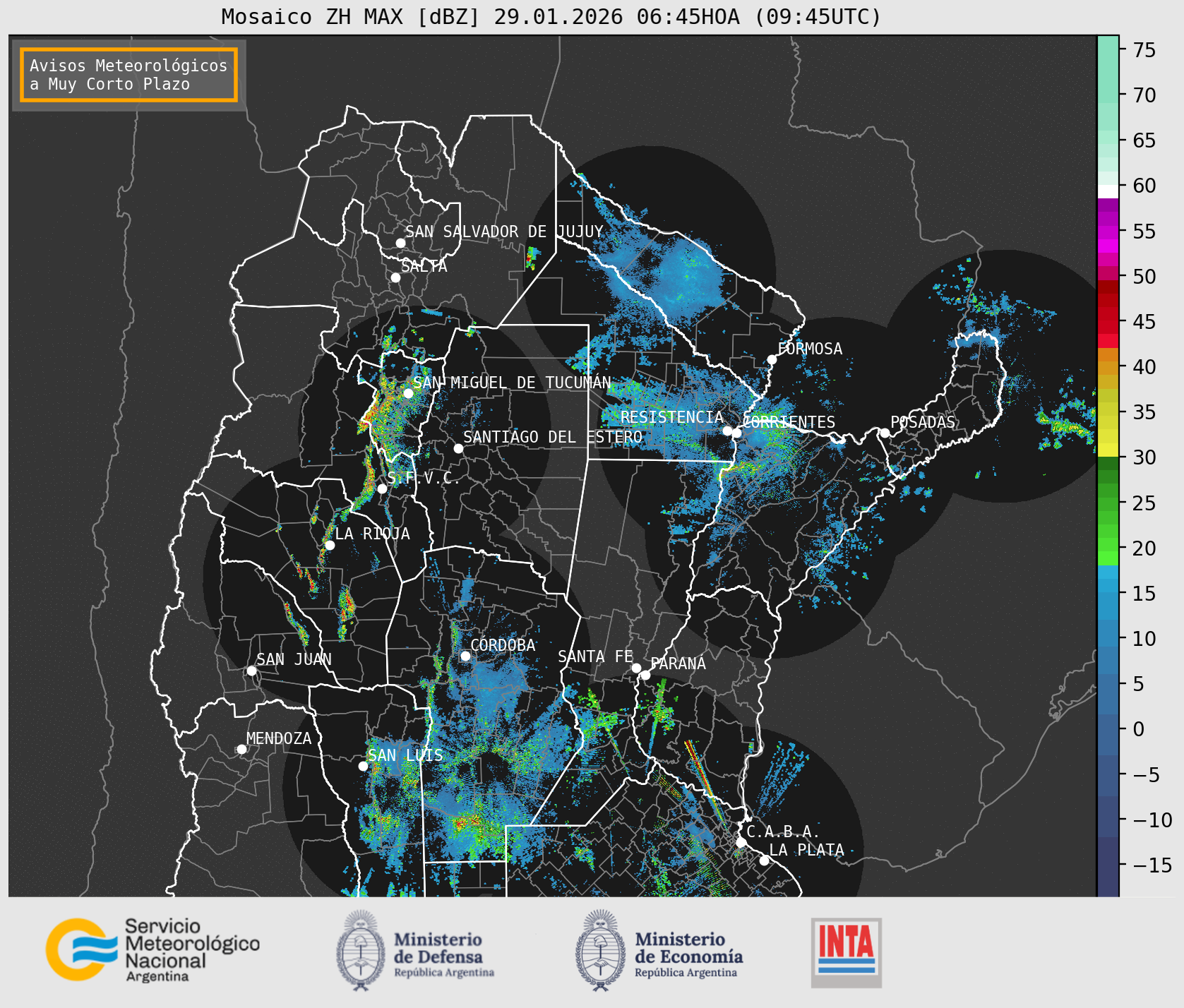Click the 40 dBZ orange color band

tap(1108, 367)
